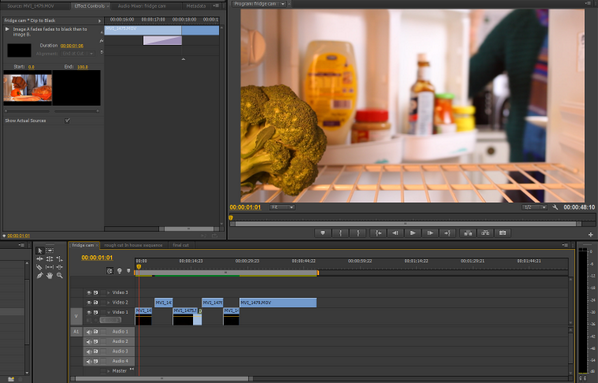Screen dimensions: 598x383
Task: Select the Razor tool
Action: pyautogui.click(x=40, y=267)
